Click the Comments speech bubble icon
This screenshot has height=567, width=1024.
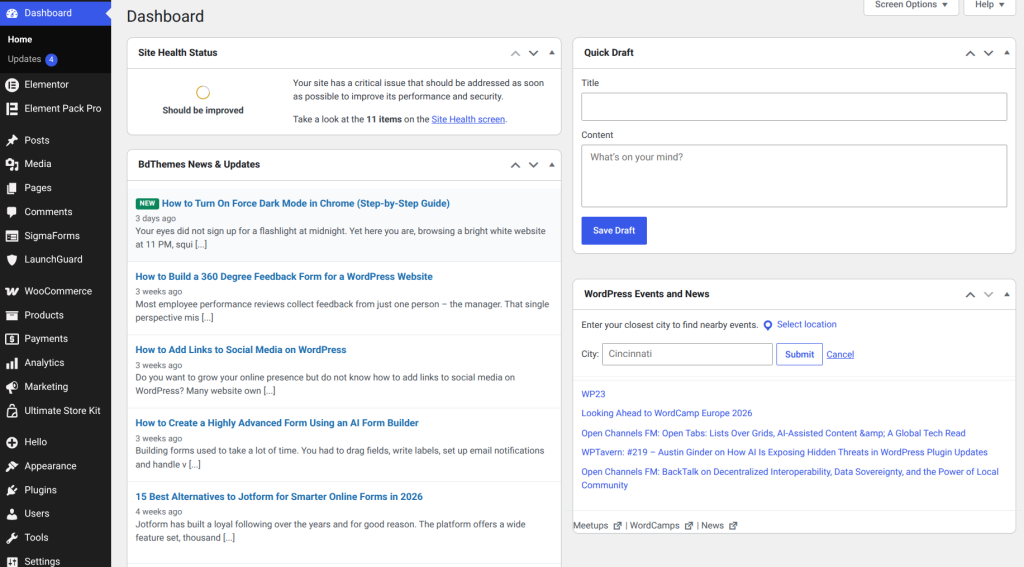(12, 212)
